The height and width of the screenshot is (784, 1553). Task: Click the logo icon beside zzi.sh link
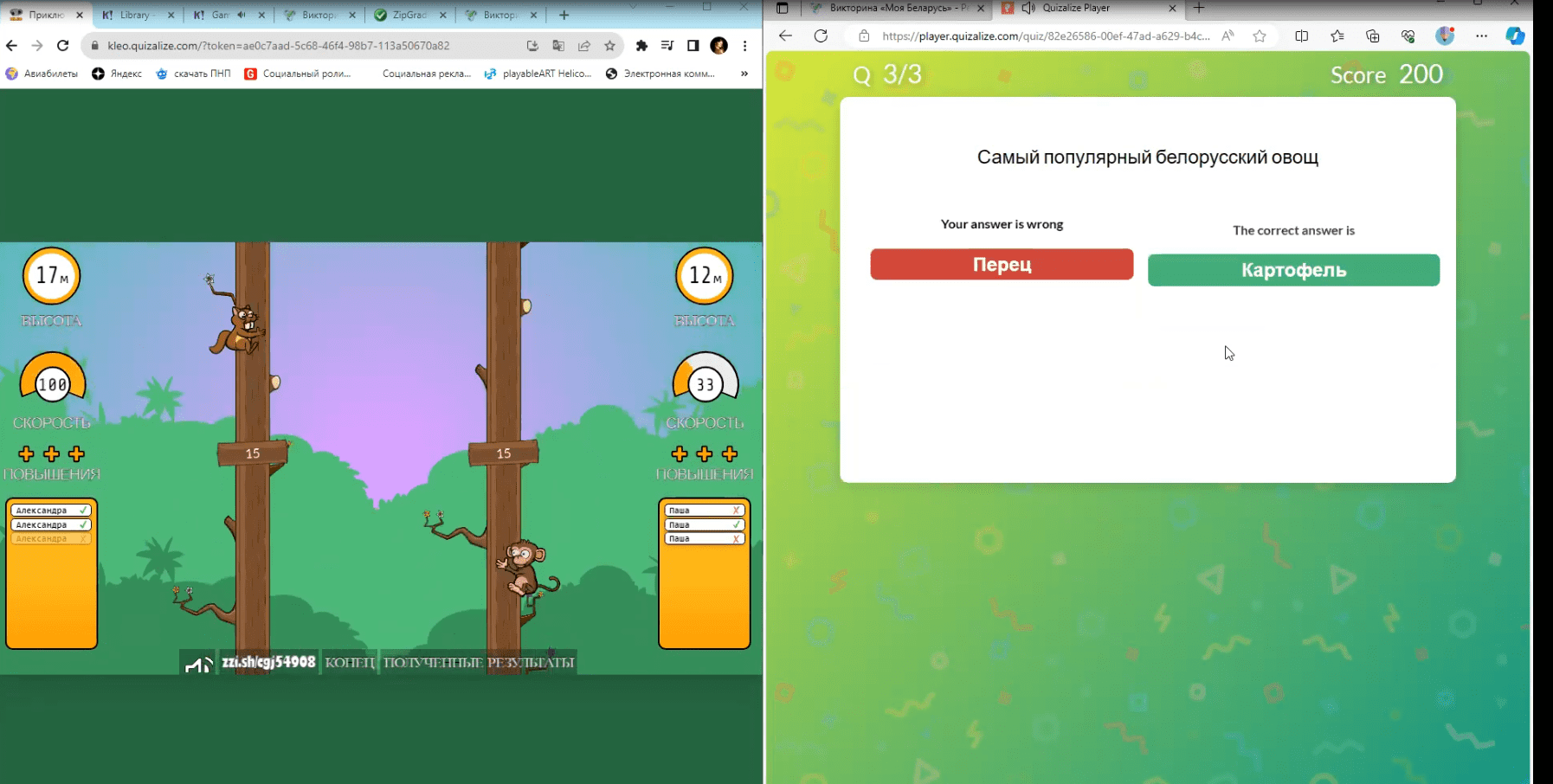coord(198,664)
